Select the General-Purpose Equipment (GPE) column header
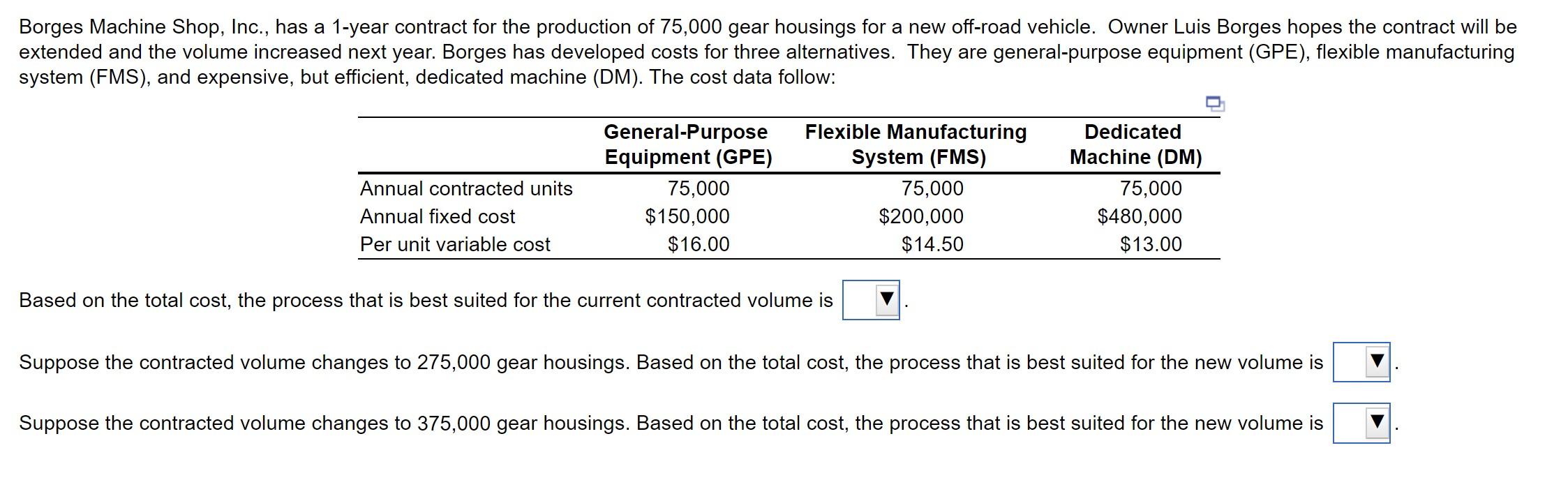Screen dimensions: 1568x494 (685, 144)
